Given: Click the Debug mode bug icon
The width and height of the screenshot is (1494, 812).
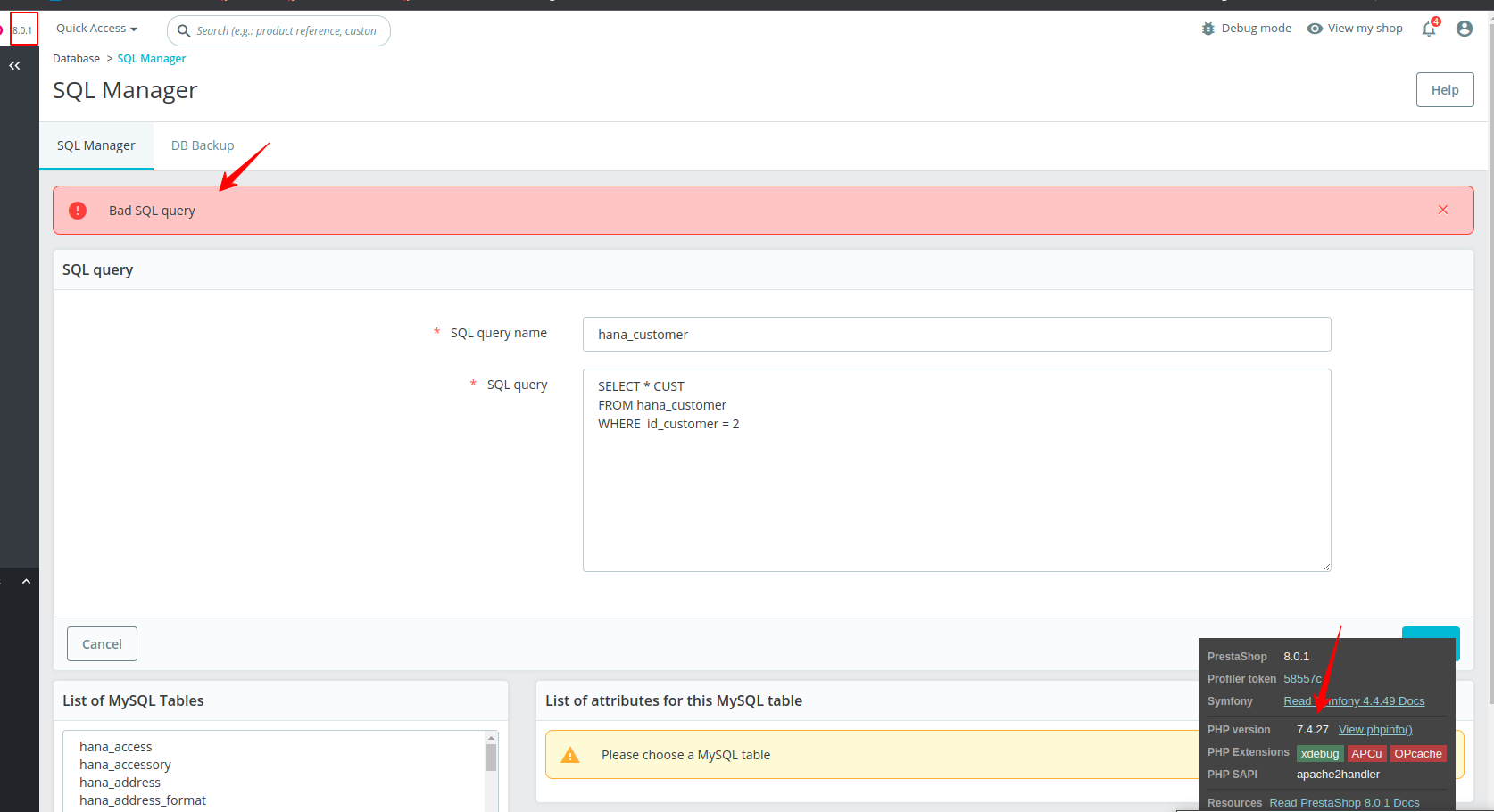Looking at the screenshot, I should [1208, 28].
